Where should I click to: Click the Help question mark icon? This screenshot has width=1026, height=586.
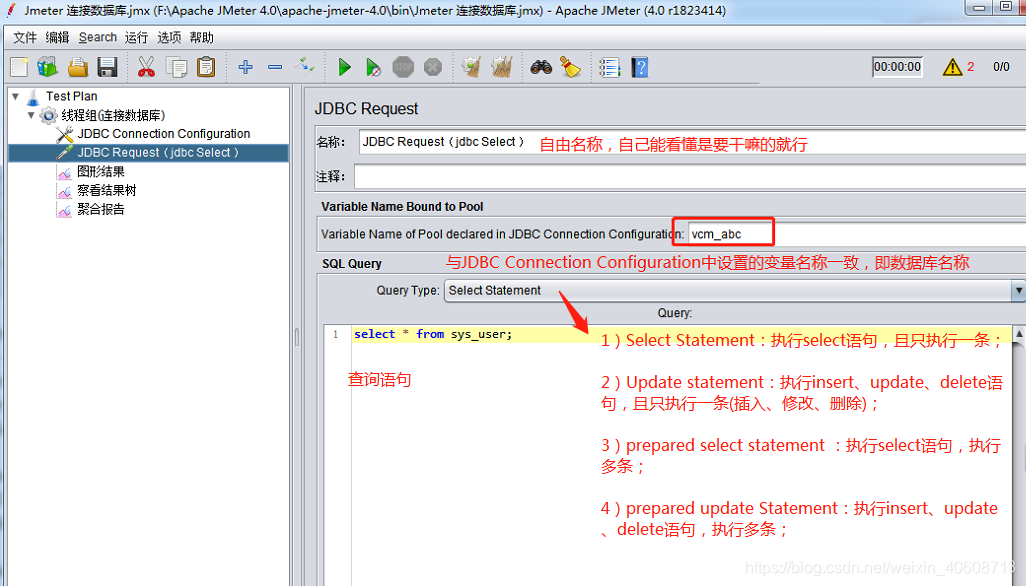click(640, 67)
